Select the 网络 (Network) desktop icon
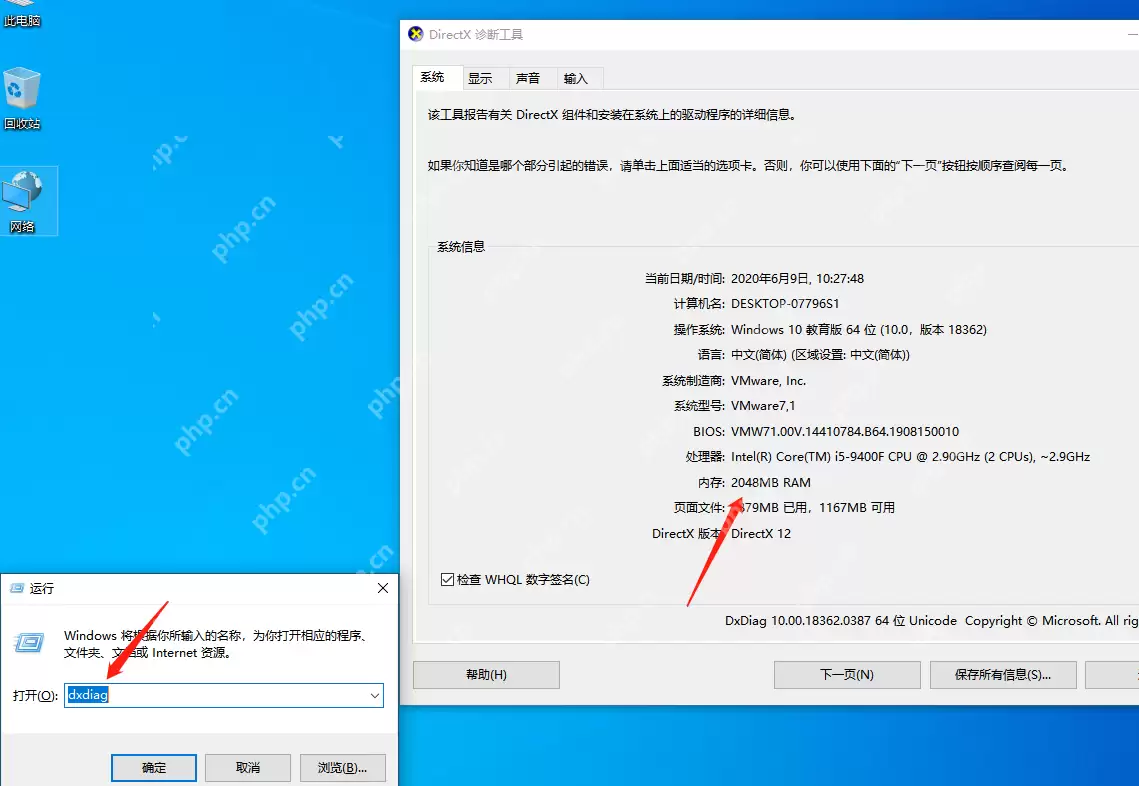Screen dimensions: 1139x786 22,200
